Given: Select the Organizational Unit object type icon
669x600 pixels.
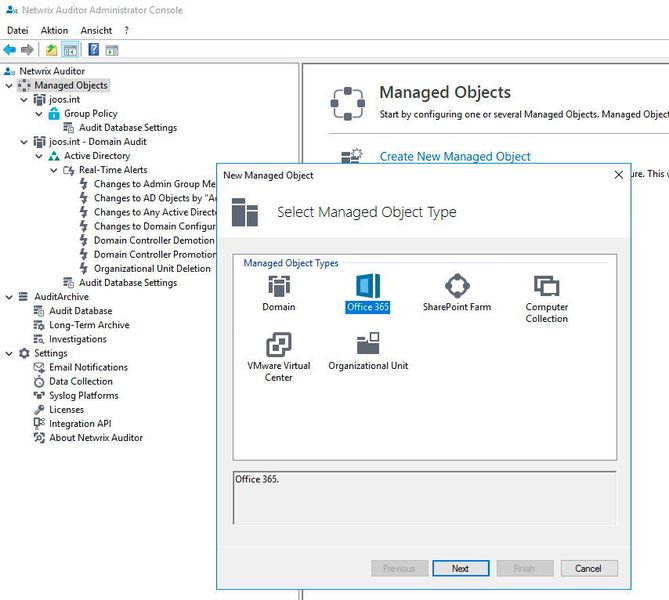Looking at the screenshot, I should tap(368, 344).
